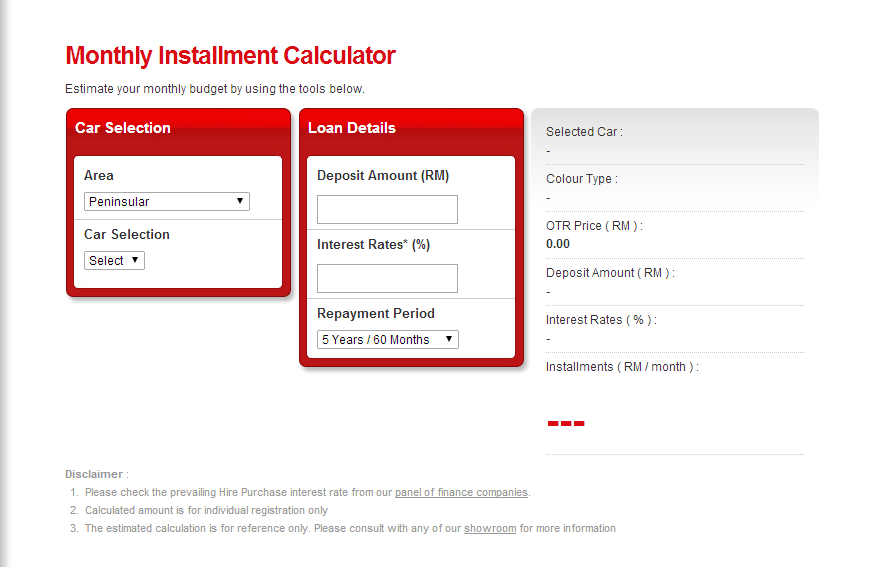
Task: Open the Repayment Period dropdown
Action: click(388, 339)
